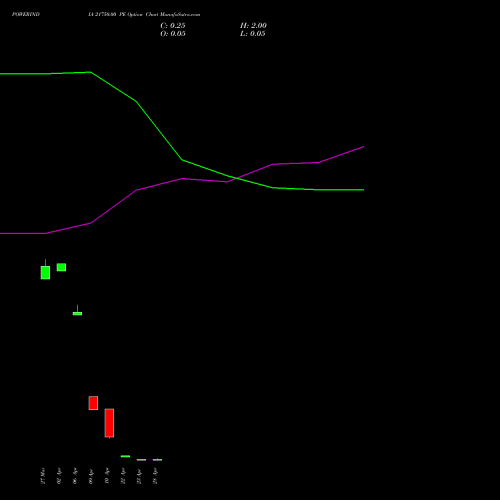The height and width of the screenshot is (500, 500).
Task: Click the POWERIND symbol label
Action: [x=26, y=14]
